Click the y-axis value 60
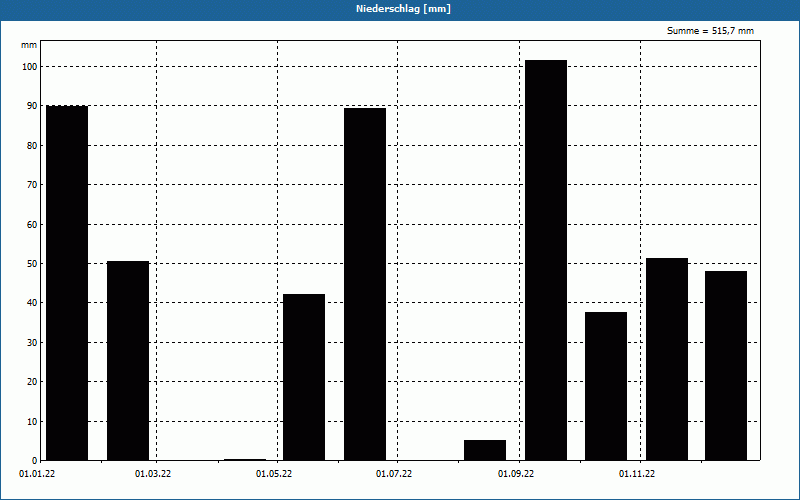This screenshot has width=800, height=500. point(33,224)
